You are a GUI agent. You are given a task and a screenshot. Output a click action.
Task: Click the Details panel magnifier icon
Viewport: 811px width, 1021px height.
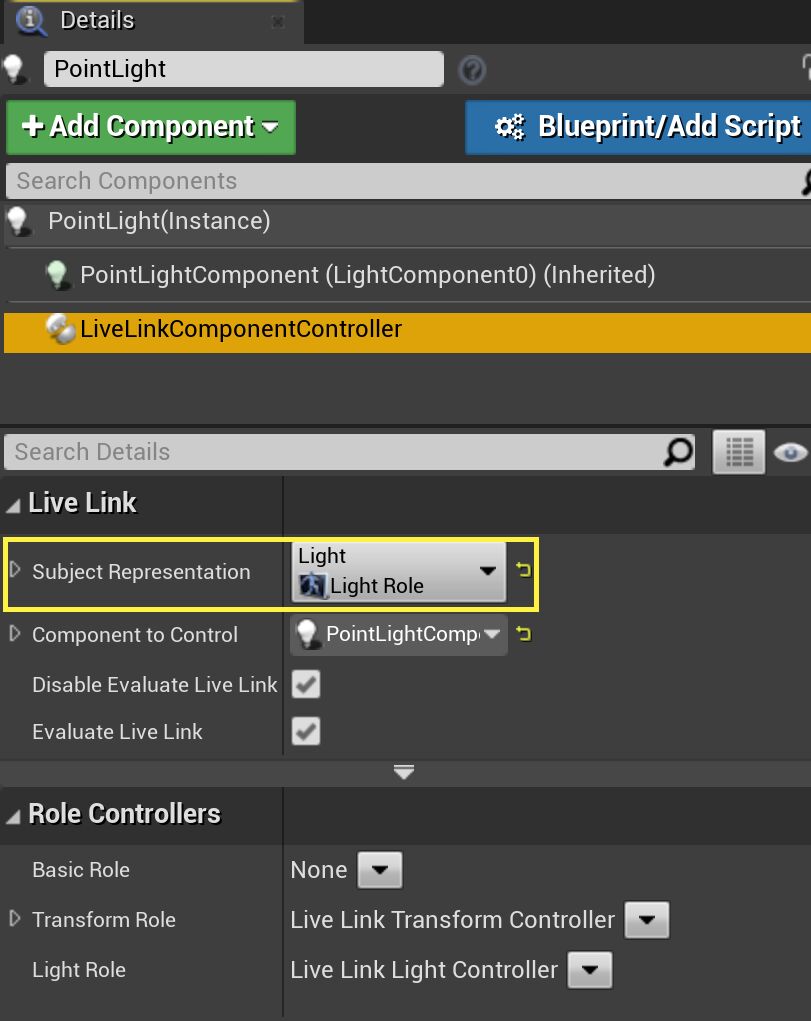pos(31,20)
